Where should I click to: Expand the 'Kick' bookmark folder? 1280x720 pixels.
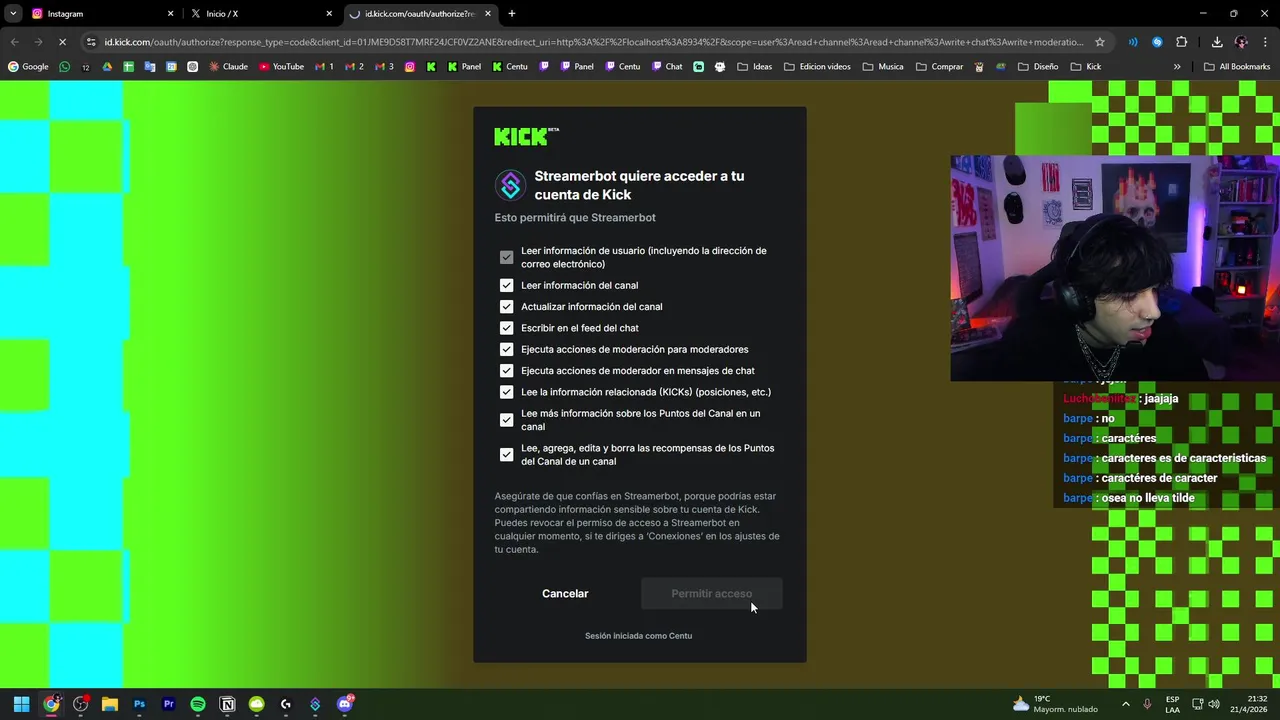[x=1085, y=67]
